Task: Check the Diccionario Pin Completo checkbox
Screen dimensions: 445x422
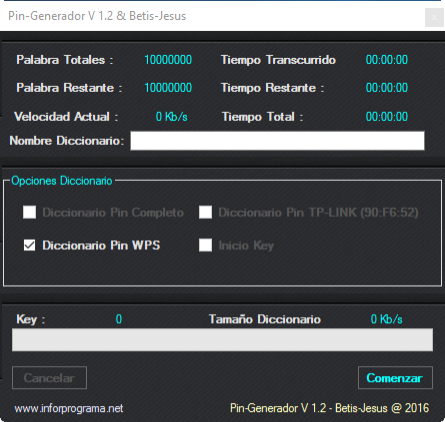Action: [29, 212]
